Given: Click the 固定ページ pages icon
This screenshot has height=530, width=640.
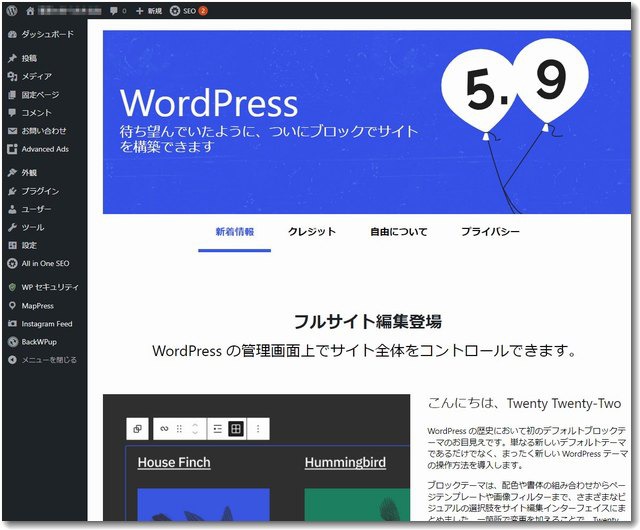Looking at the screenshot, I should pos(12,95).
